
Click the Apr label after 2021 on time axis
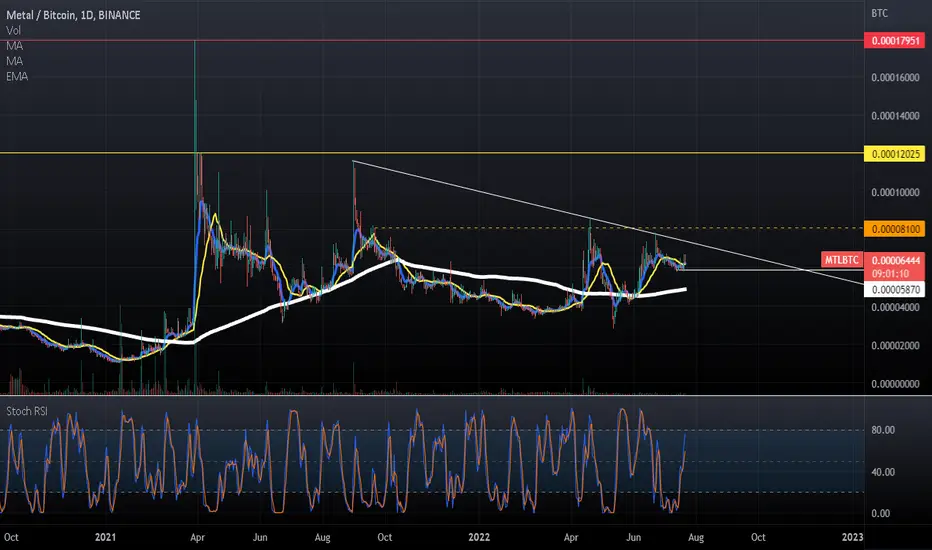tap(197, 537)
